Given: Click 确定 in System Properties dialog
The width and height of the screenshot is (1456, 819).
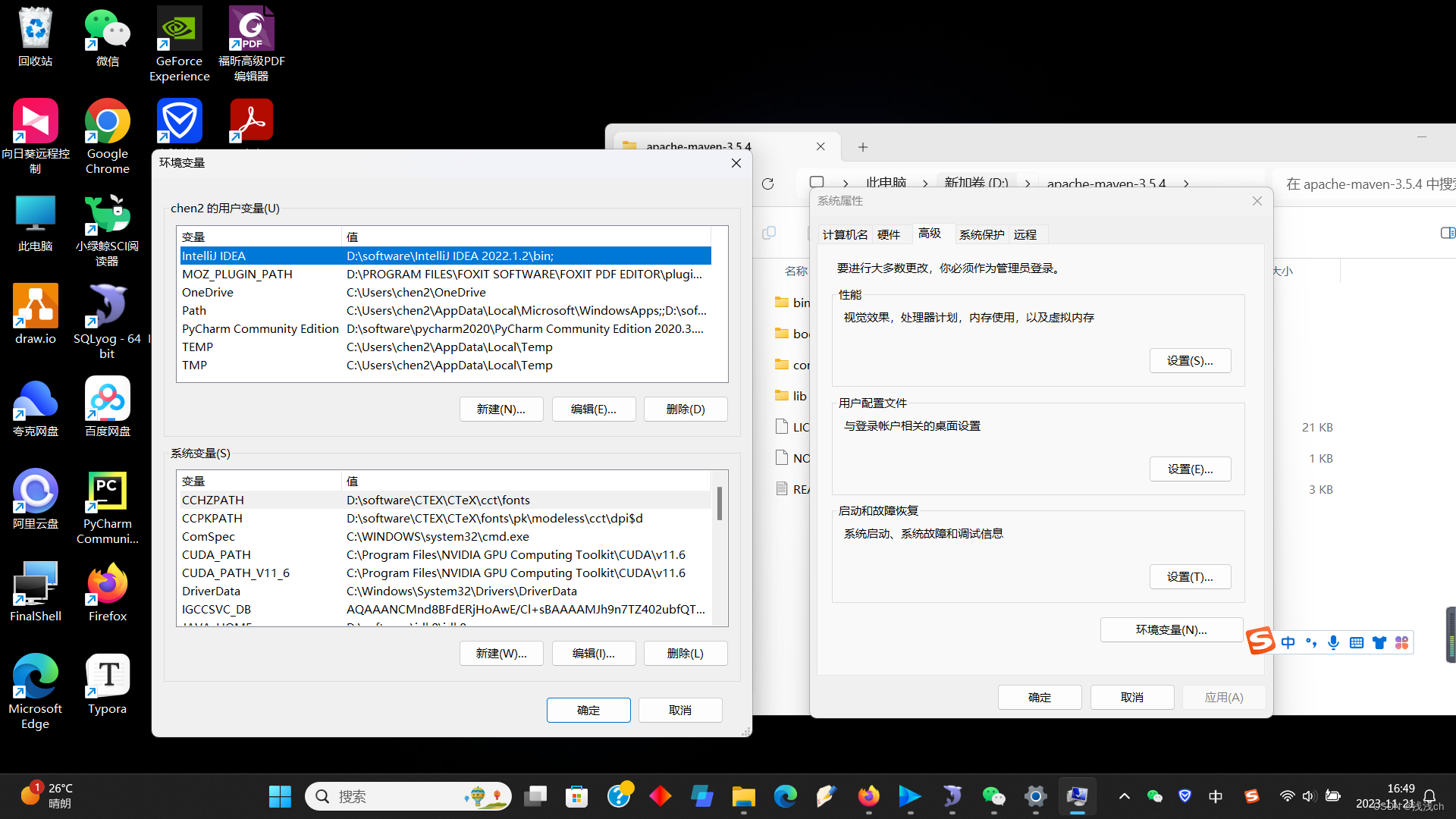Looking at the screenshot, I should (x=1040, y=698).
